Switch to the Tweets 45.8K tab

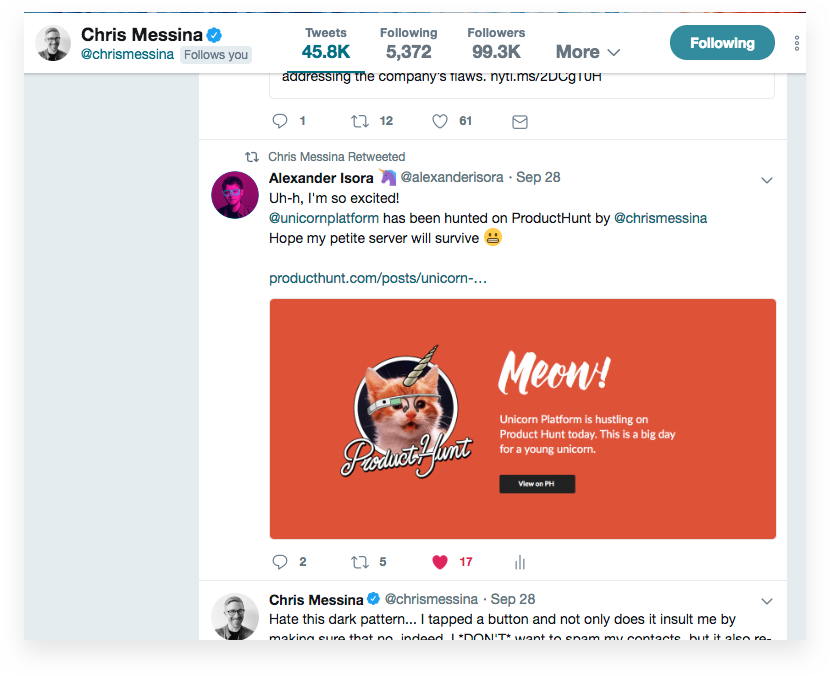(x=325, y=43)
